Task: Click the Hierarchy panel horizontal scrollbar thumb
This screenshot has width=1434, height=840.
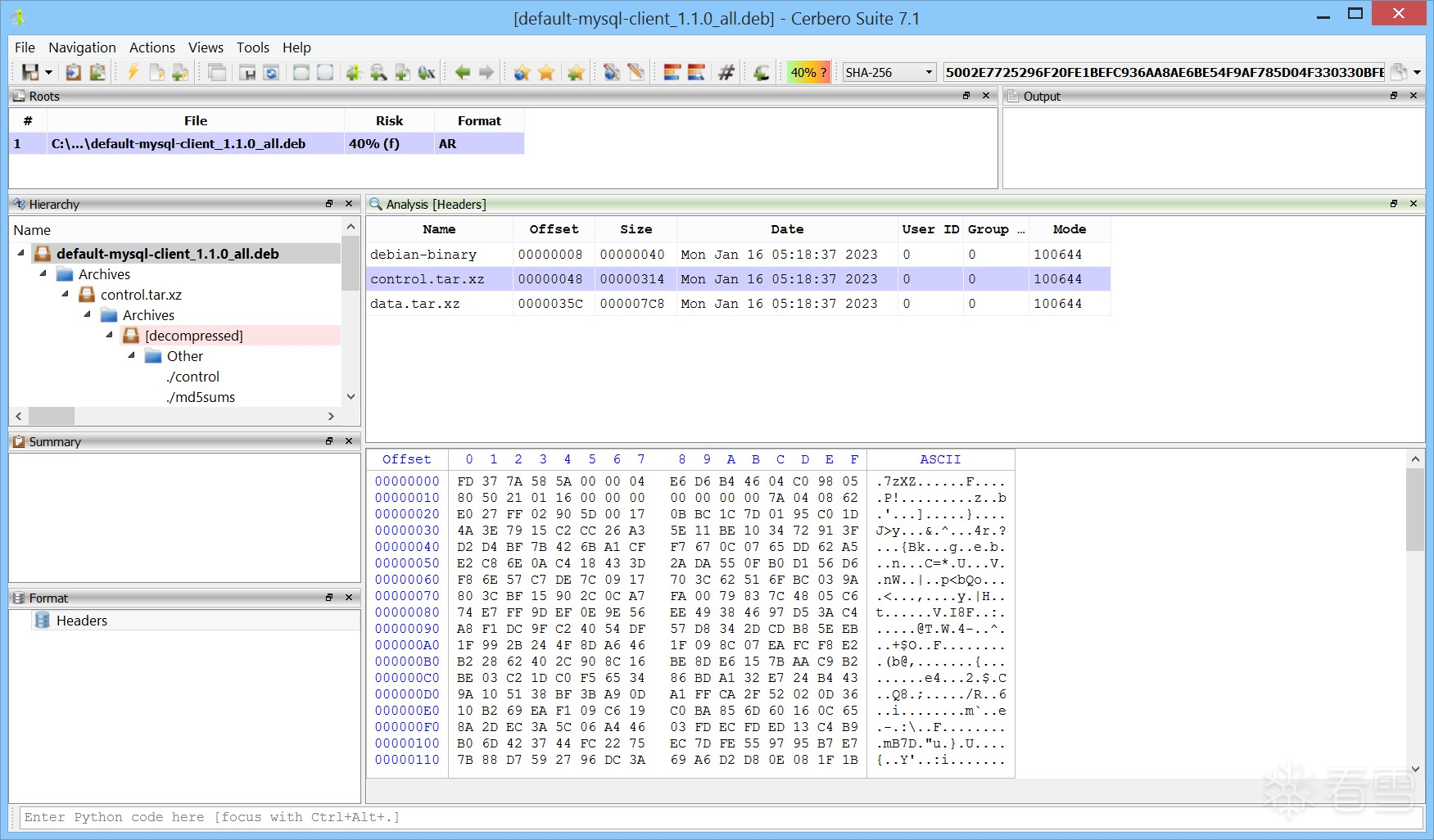Action: (52, 416)
